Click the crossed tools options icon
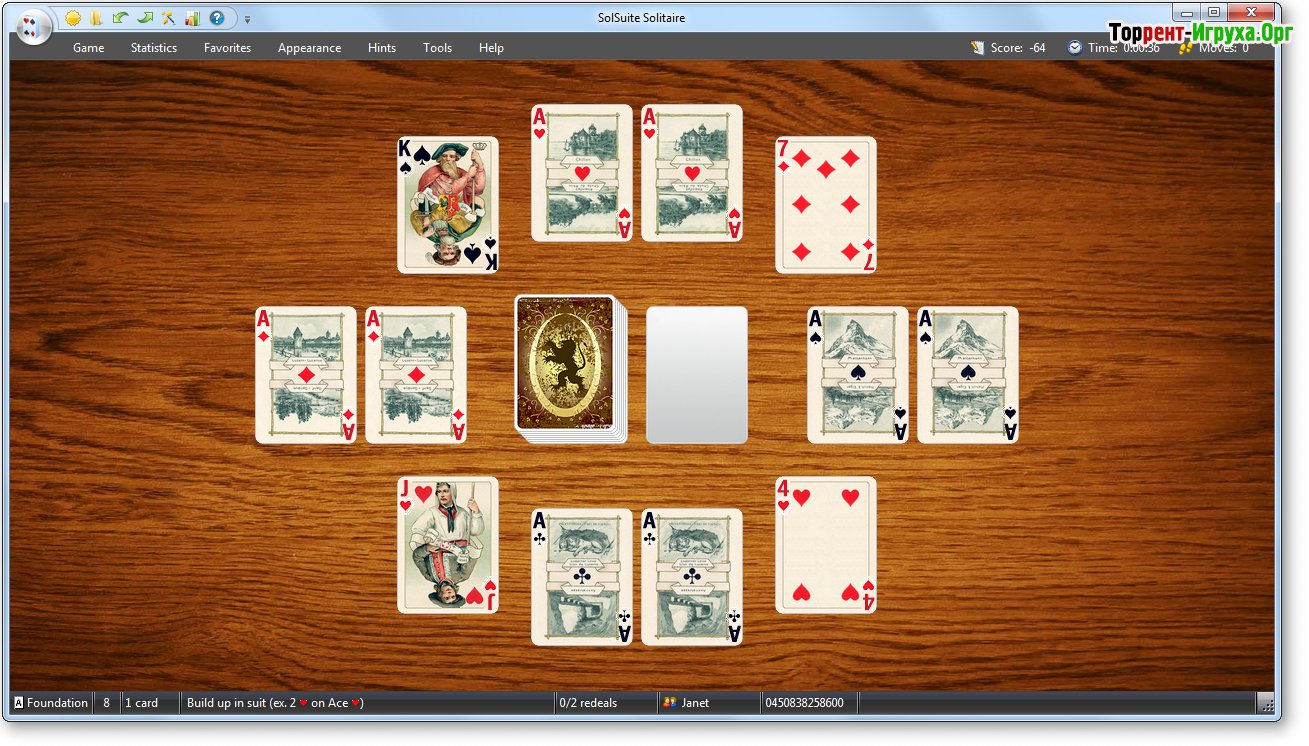Viewport: 1309px width, 746px height. point(168,18)
